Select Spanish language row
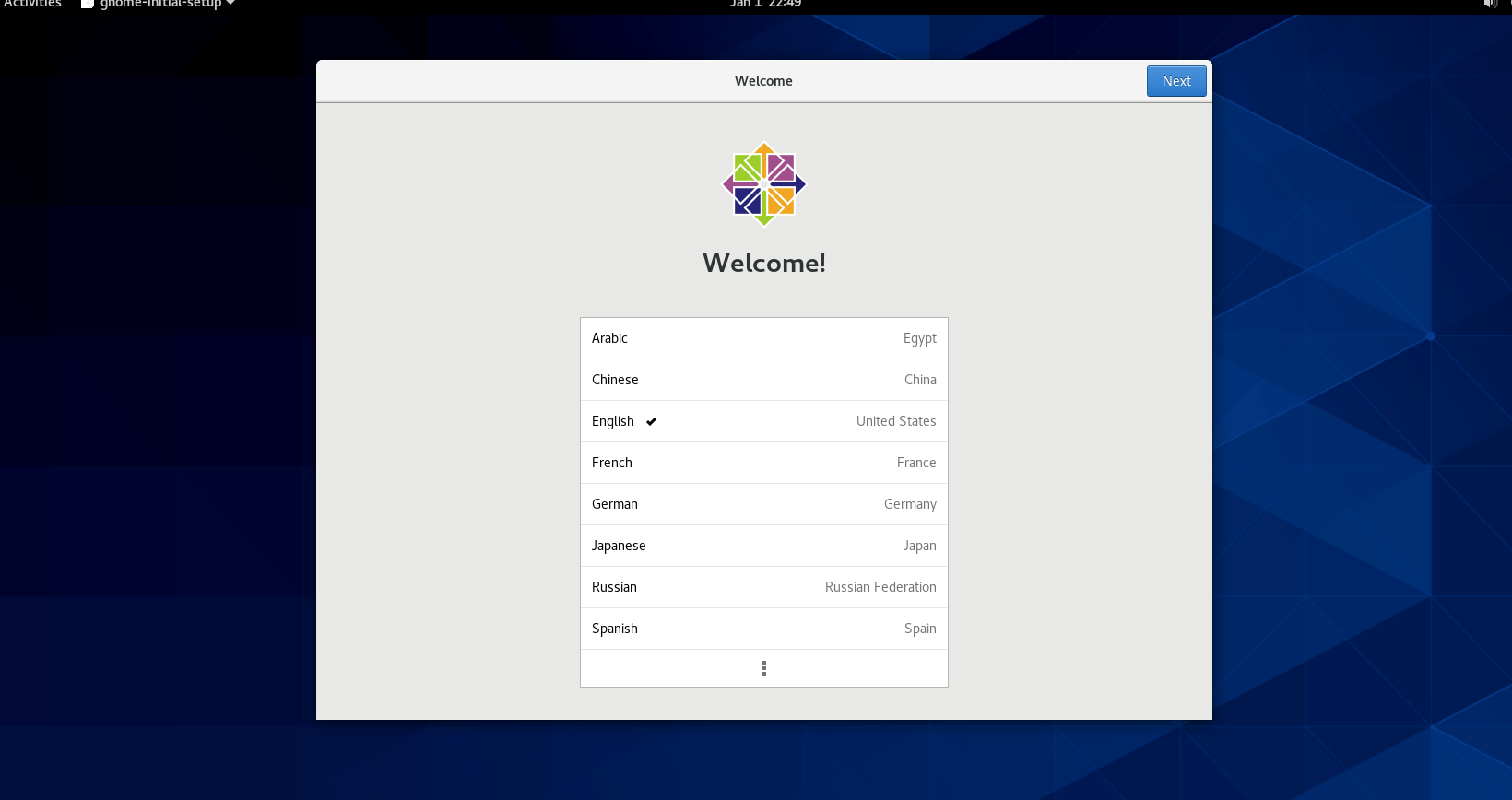 (x=764, y=629)
